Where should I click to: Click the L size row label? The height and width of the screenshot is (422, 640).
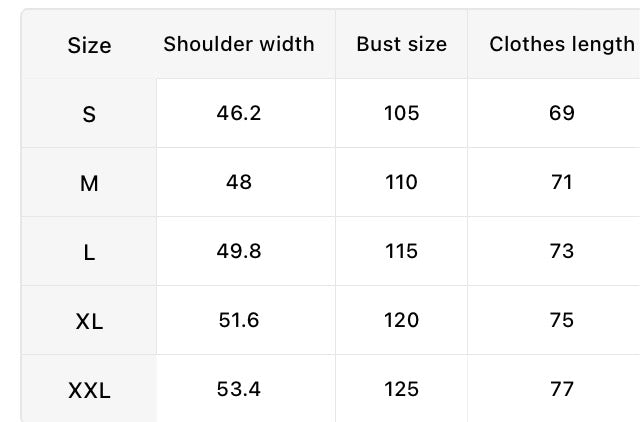pos(89,252)
